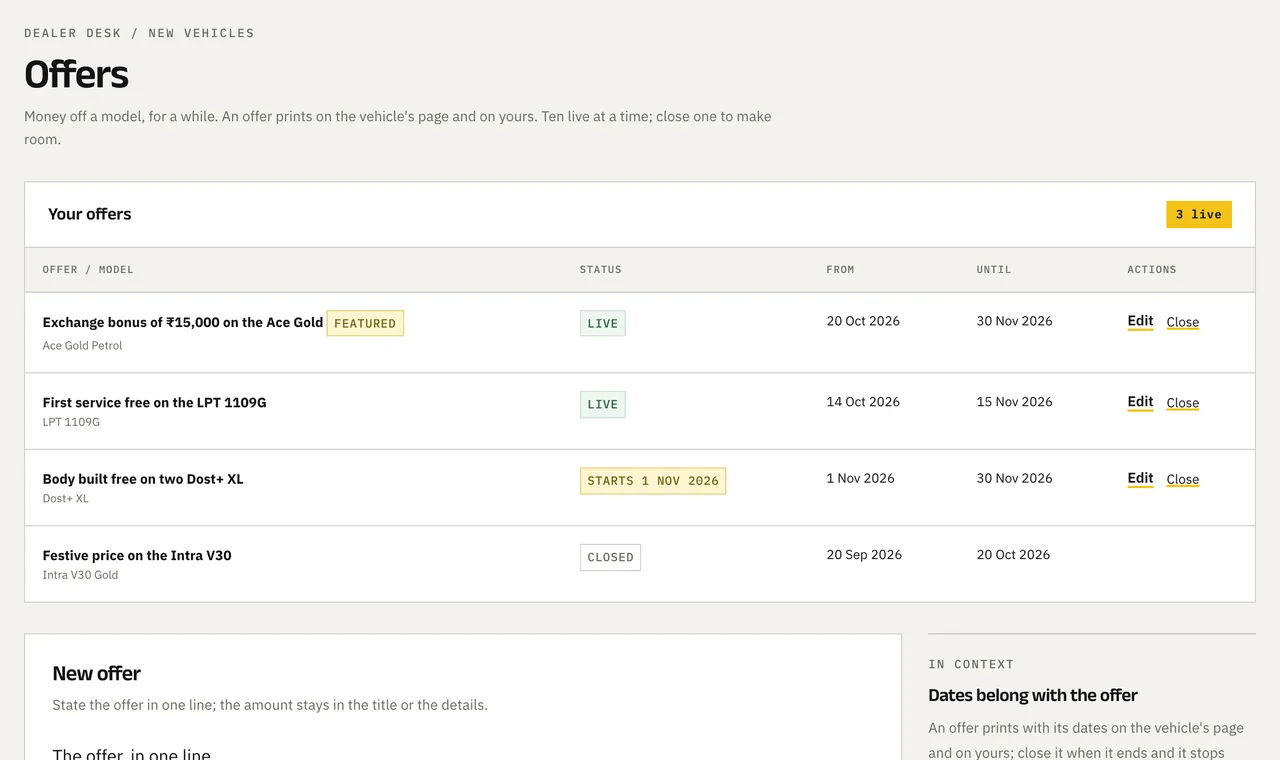Click the 'Offers' page title

(x=77, y=75)
